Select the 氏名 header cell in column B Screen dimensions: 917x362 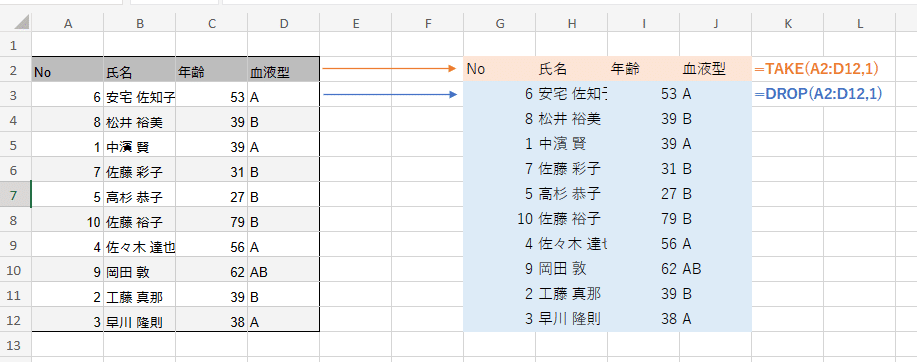tap(140, 70)
